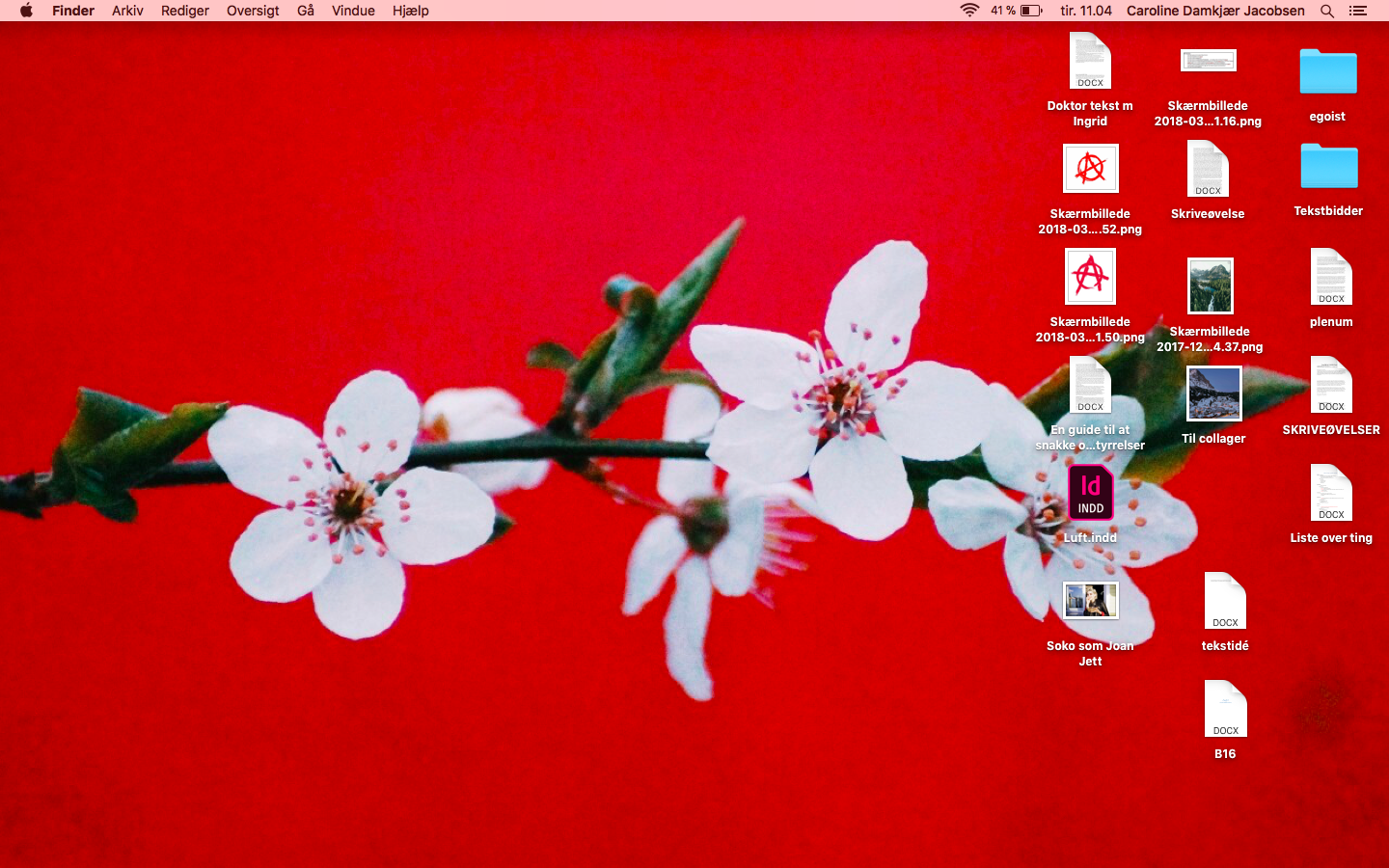Click the clock showing tir. 11.04
Viewport: 1389px width, 868px height.
1085,11
